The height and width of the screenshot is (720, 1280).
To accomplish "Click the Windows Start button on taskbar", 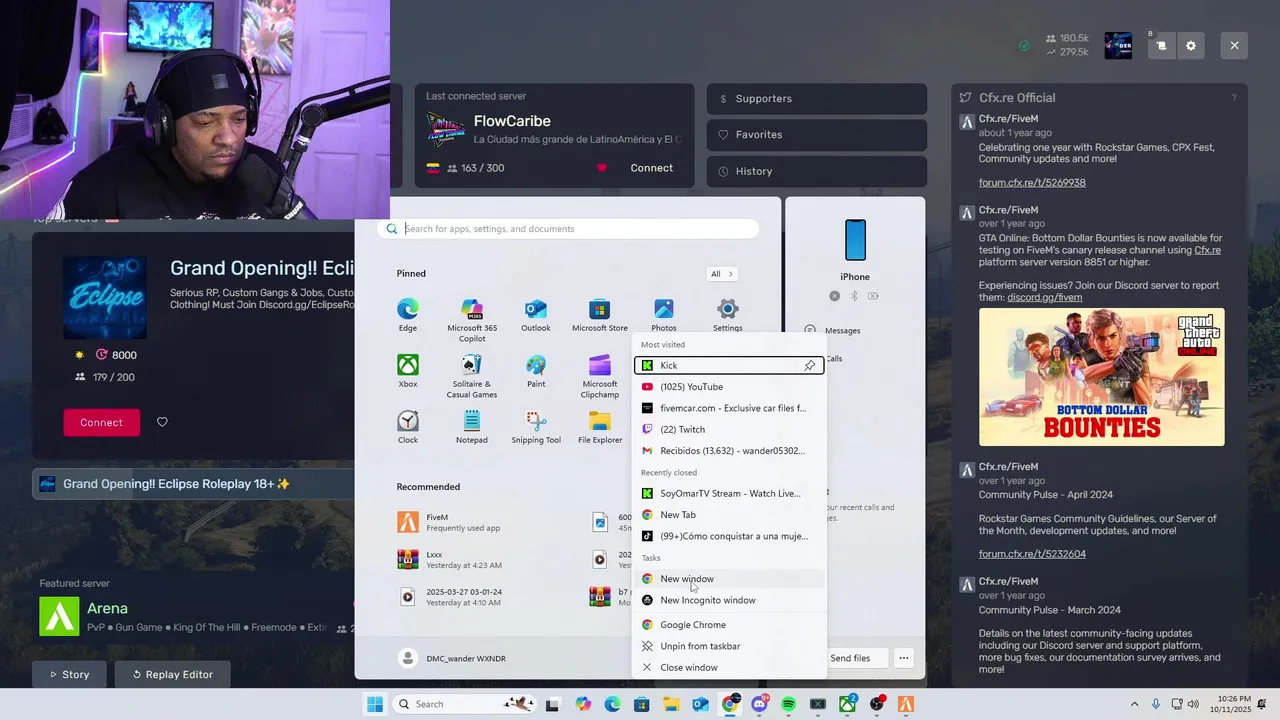I will coord(375,704).
